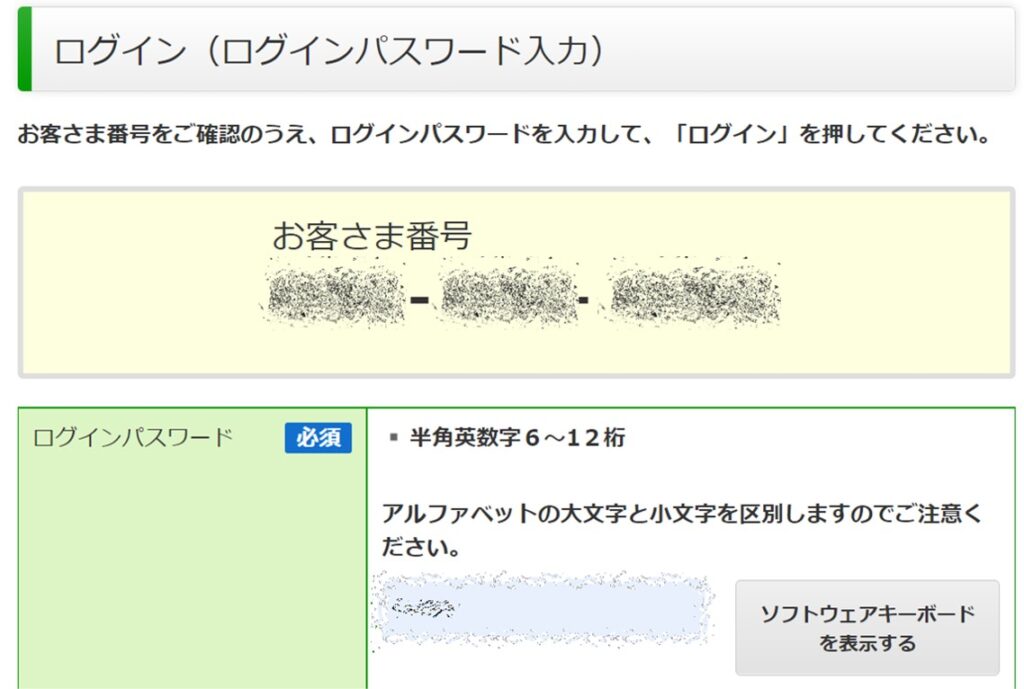Select the middle customer number segment
1024x689 pixels.
[510, 298]
